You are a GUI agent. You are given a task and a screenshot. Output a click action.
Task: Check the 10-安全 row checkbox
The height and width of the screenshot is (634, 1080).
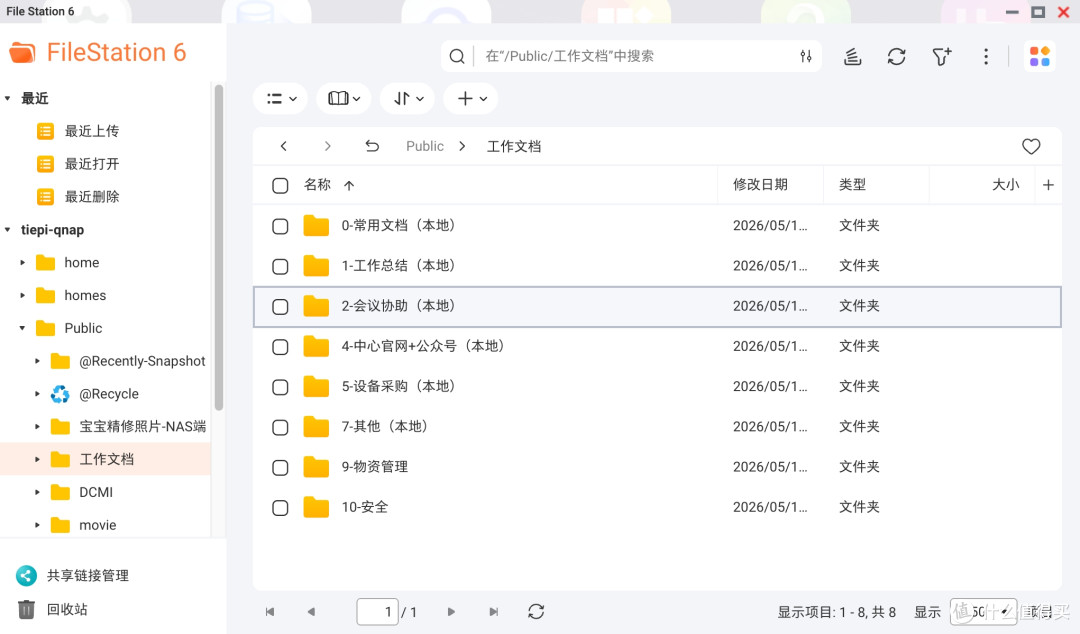point(280,508)
